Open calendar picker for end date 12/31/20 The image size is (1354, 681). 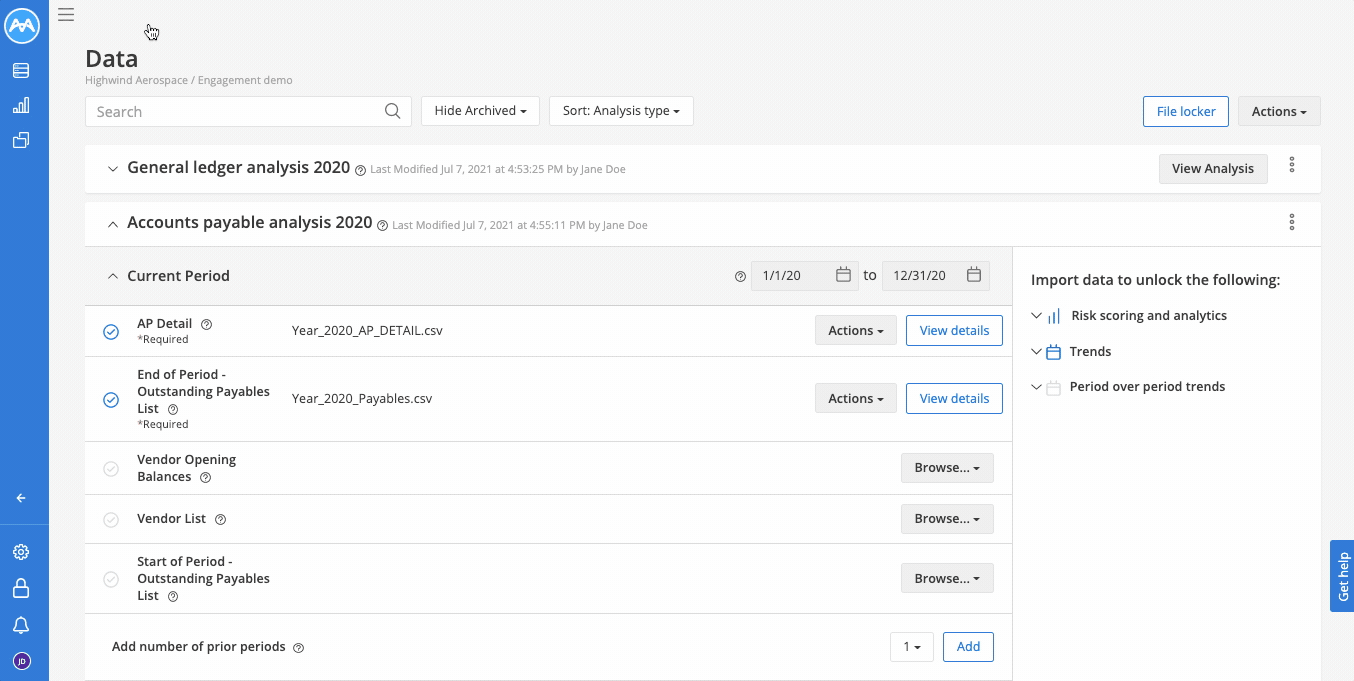(x=974, y=275)
